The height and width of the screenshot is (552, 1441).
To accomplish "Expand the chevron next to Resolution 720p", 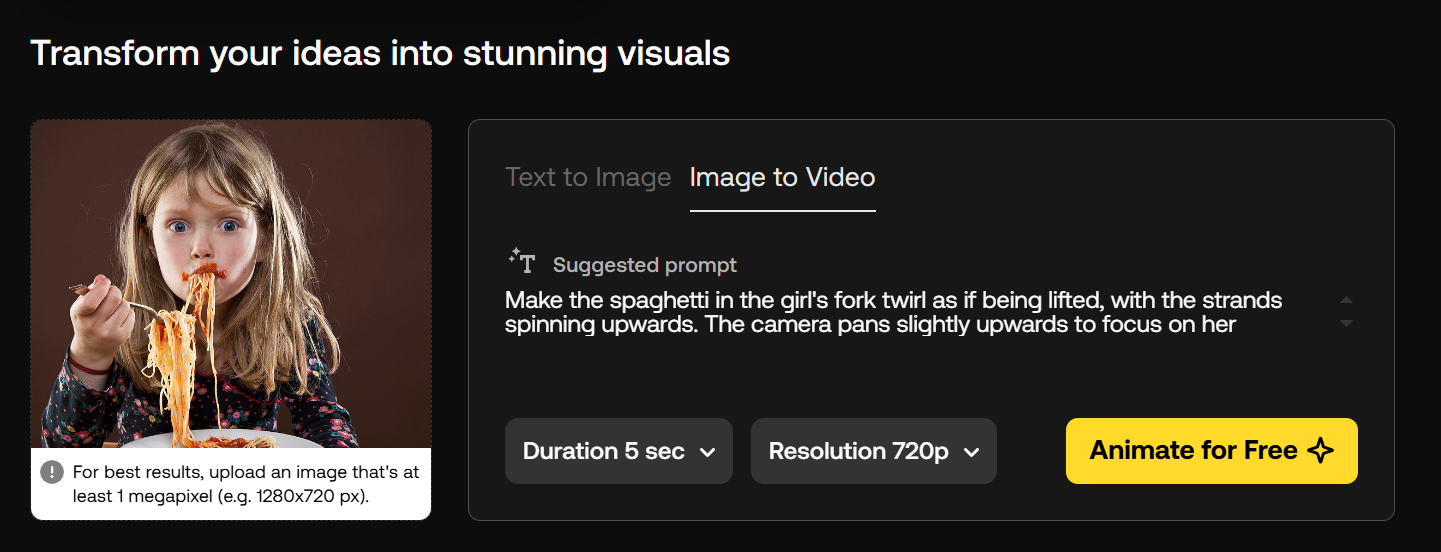I will coord(971,452).
